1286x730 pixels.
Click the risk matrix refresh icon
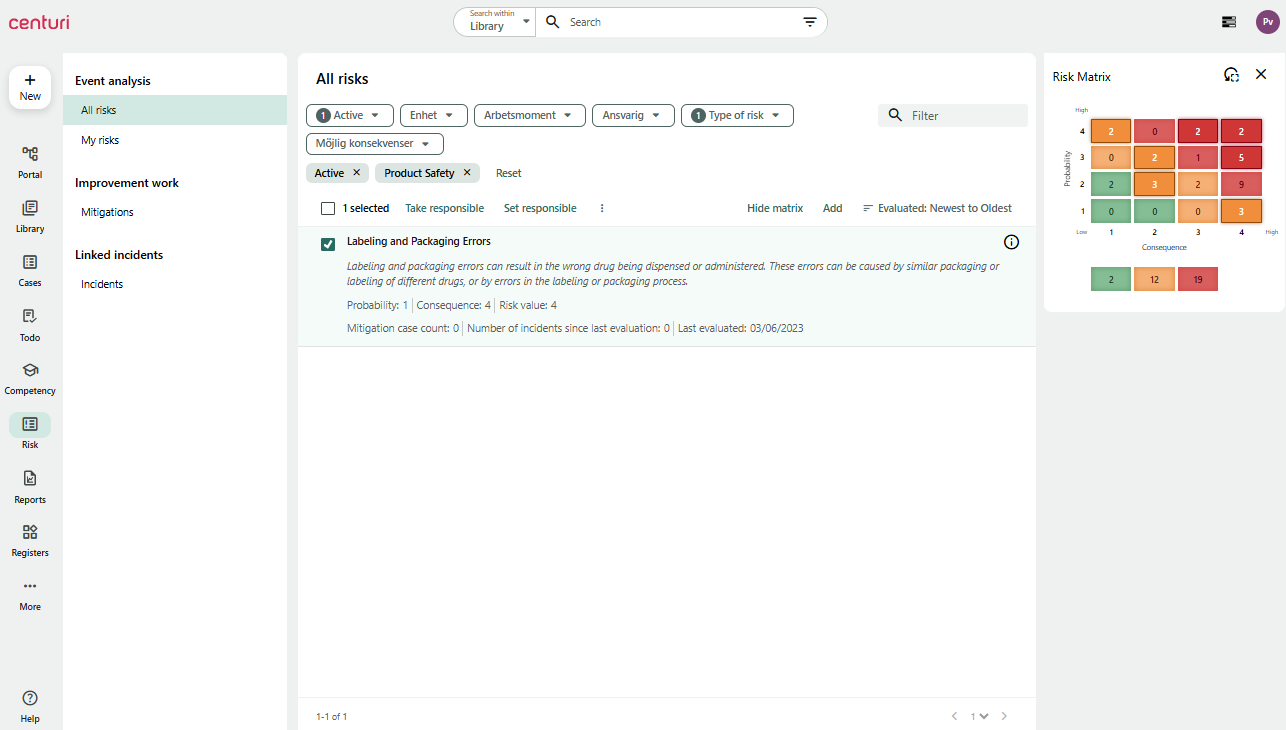1231,75
